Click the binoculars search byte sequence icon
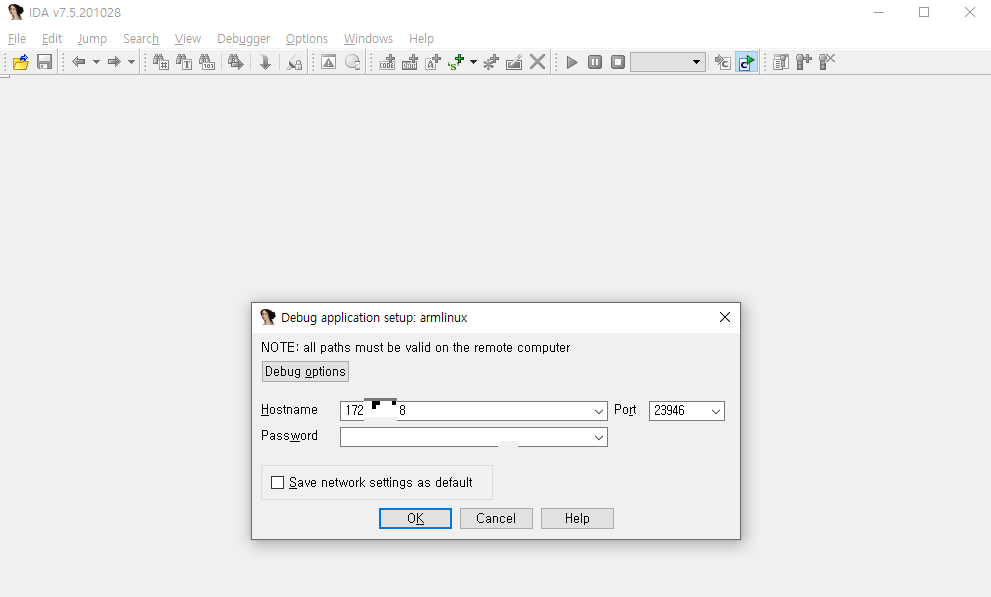 [207, 62]
